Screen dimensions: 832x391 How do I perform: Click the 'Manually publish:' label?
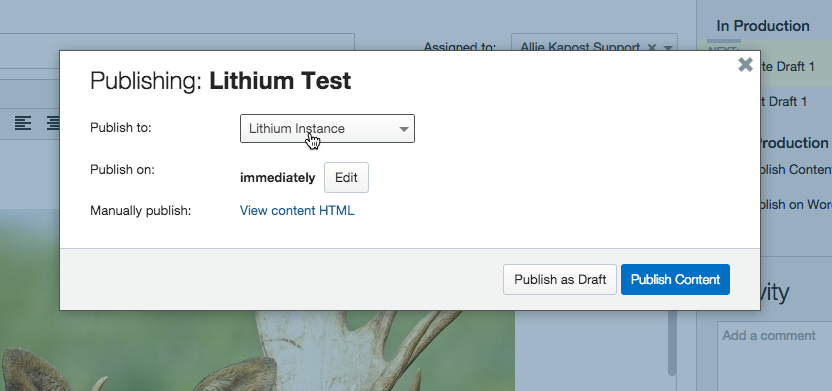pyautogui.click(x=141, y=211)
